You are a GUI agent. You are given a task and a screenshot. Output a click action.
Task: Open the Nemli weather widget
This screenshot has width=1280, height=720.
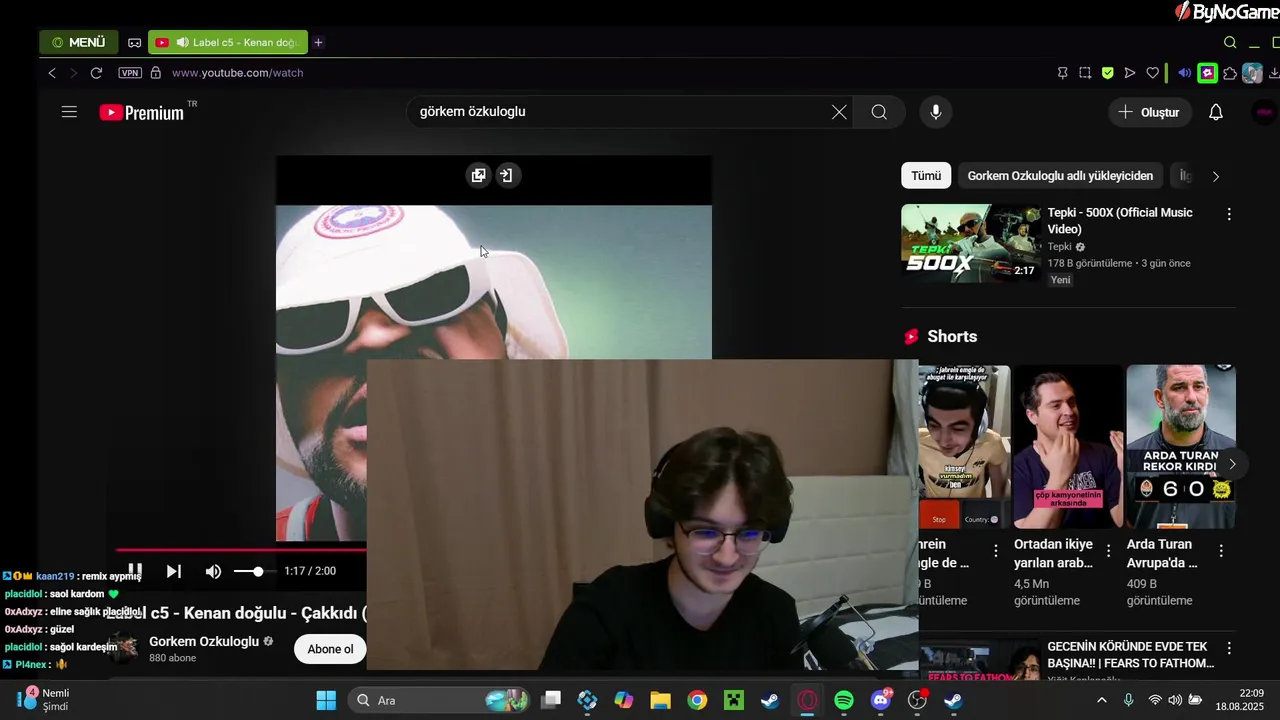42,700
